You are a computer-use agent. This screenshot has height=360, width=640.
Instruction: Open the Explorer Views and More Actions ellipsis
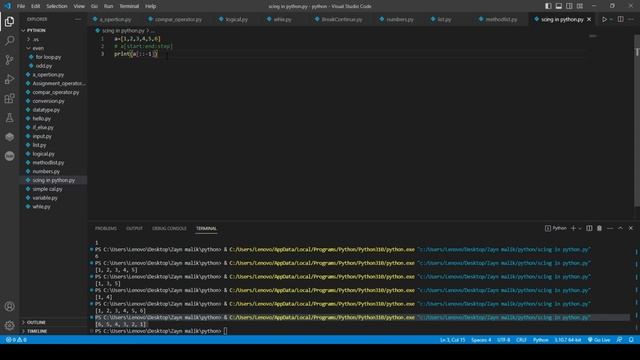click(x=78, y=19)
